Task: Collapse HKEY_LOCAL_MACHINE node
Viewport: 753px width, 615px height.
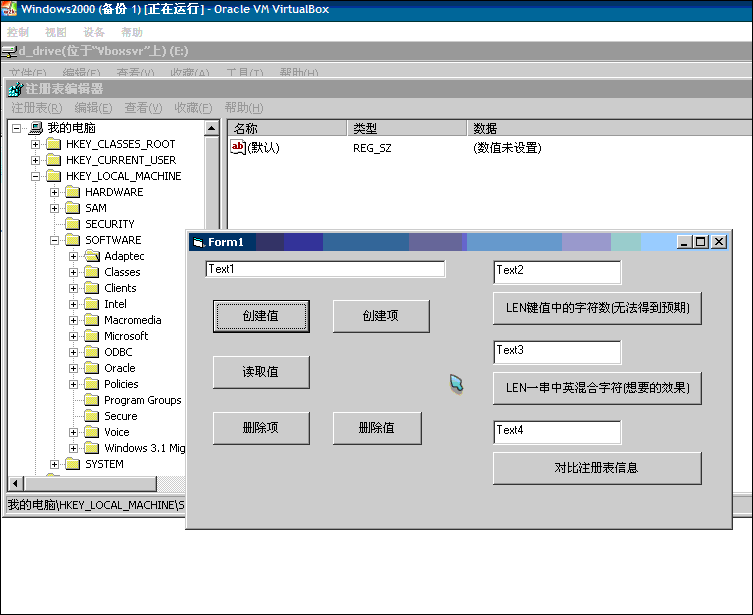Action: tap(36, 176)
